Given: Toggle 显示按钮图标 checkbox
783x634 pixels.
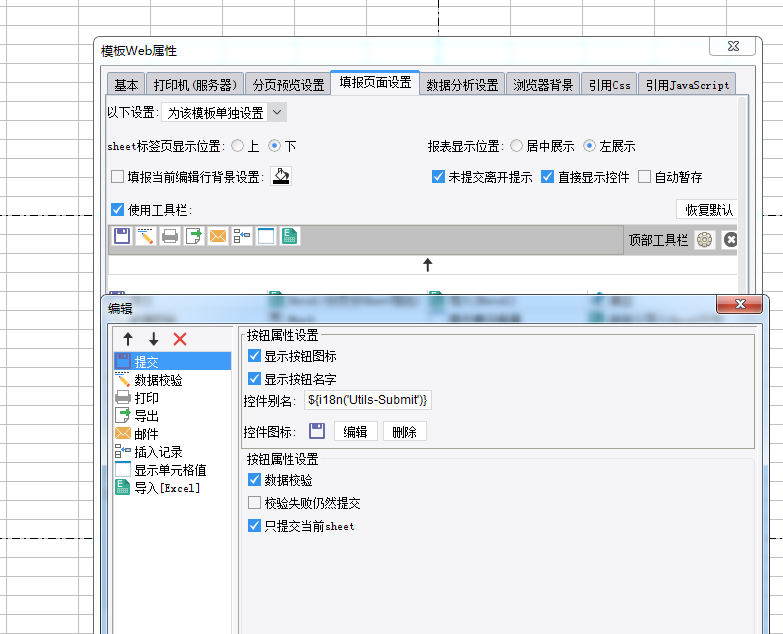Looking at the screenshot, I should [254, 356].
